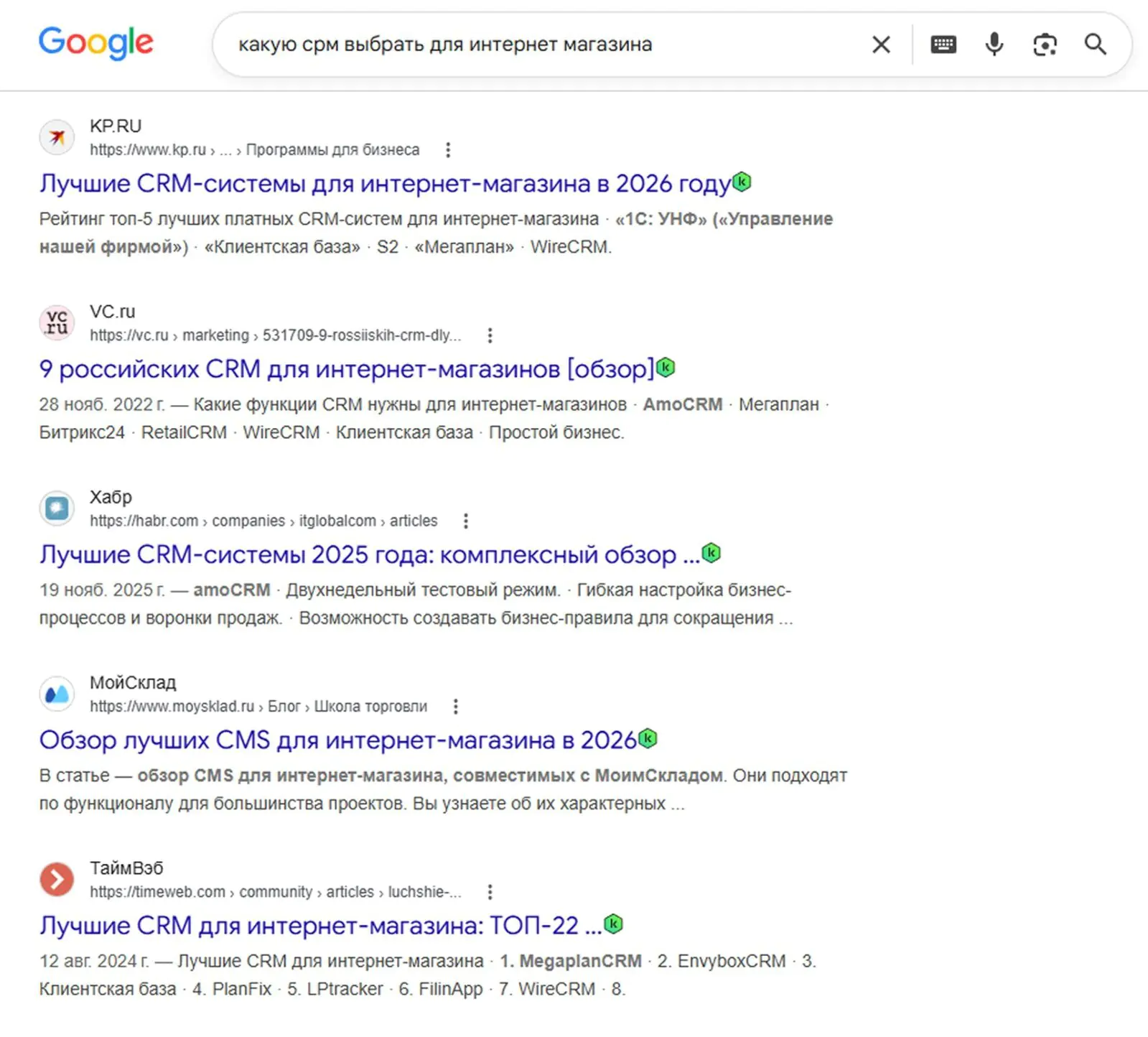
Task: Click the Хабр site name
Action: 111,497
